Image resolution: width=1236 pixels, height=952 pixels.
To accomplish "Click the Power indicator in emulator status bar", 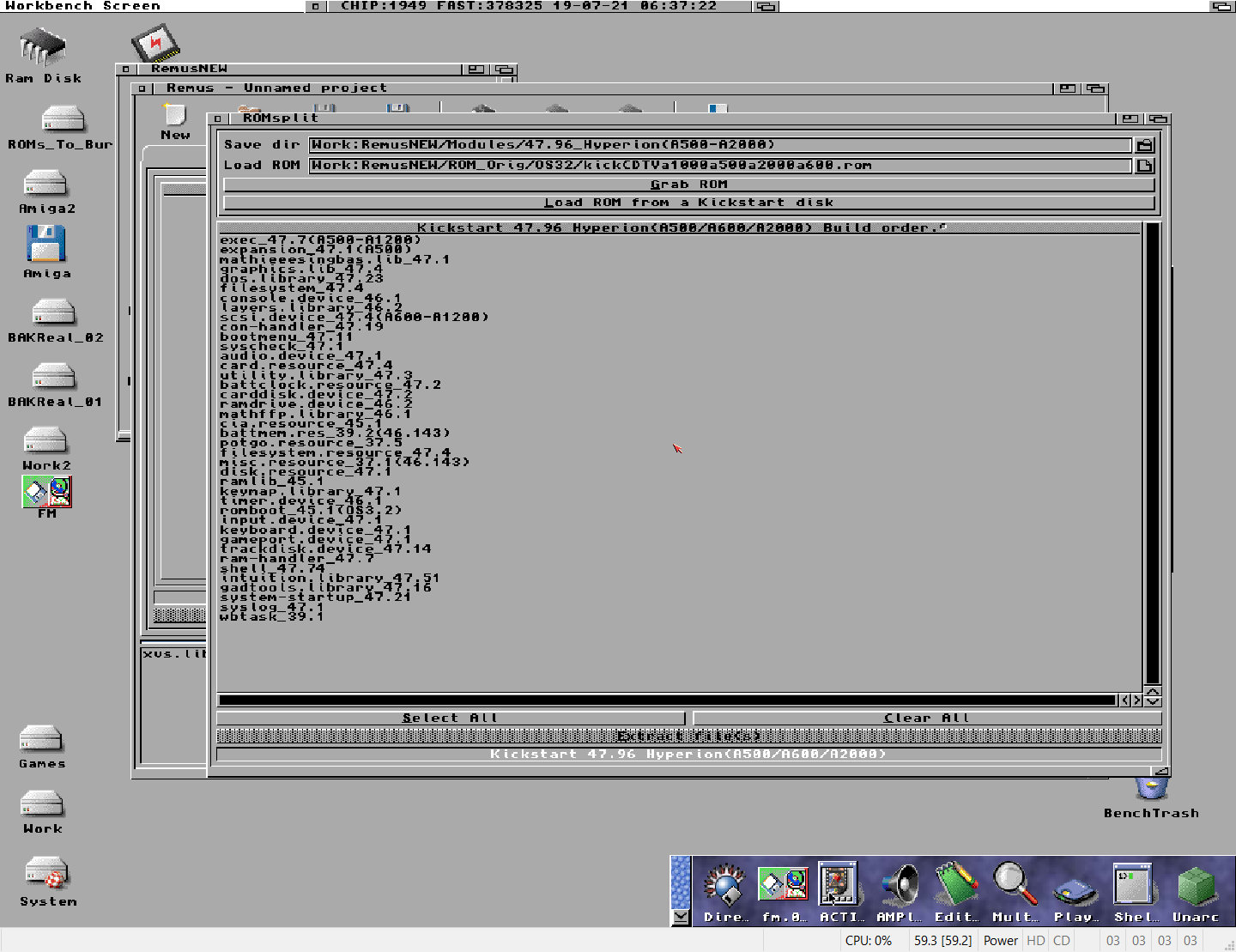I will tap(1001, 941).
